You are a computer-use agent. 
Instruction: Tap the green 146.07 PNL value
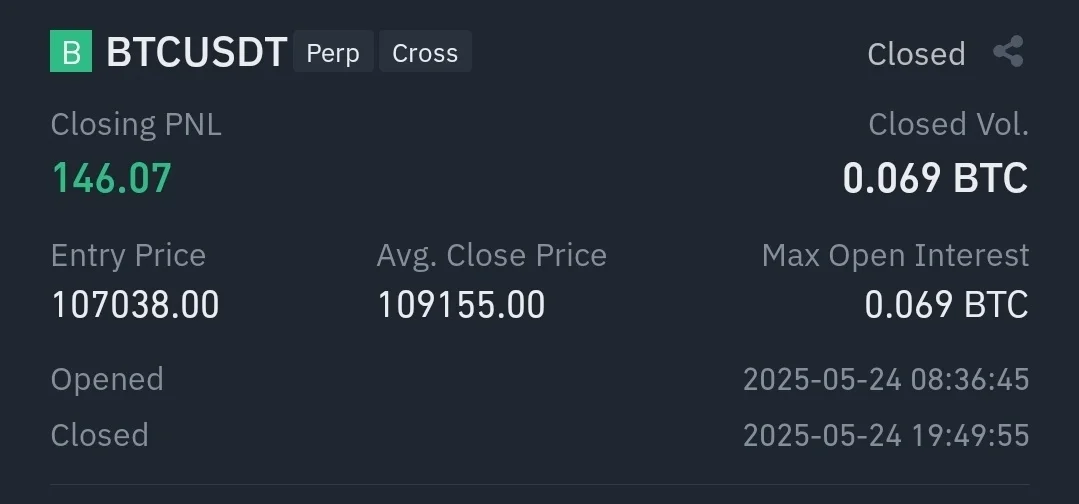[112, 179]
